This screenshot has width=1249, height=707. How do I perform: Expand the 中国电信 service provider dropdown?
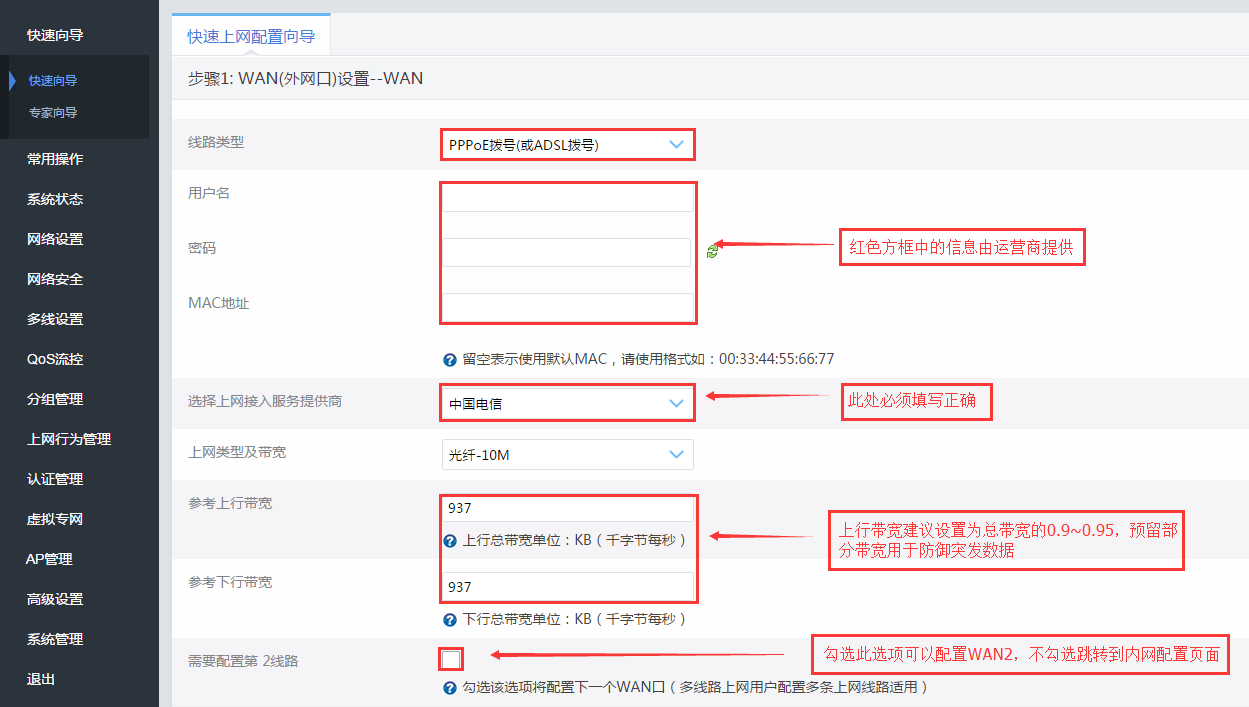point(567,404)
